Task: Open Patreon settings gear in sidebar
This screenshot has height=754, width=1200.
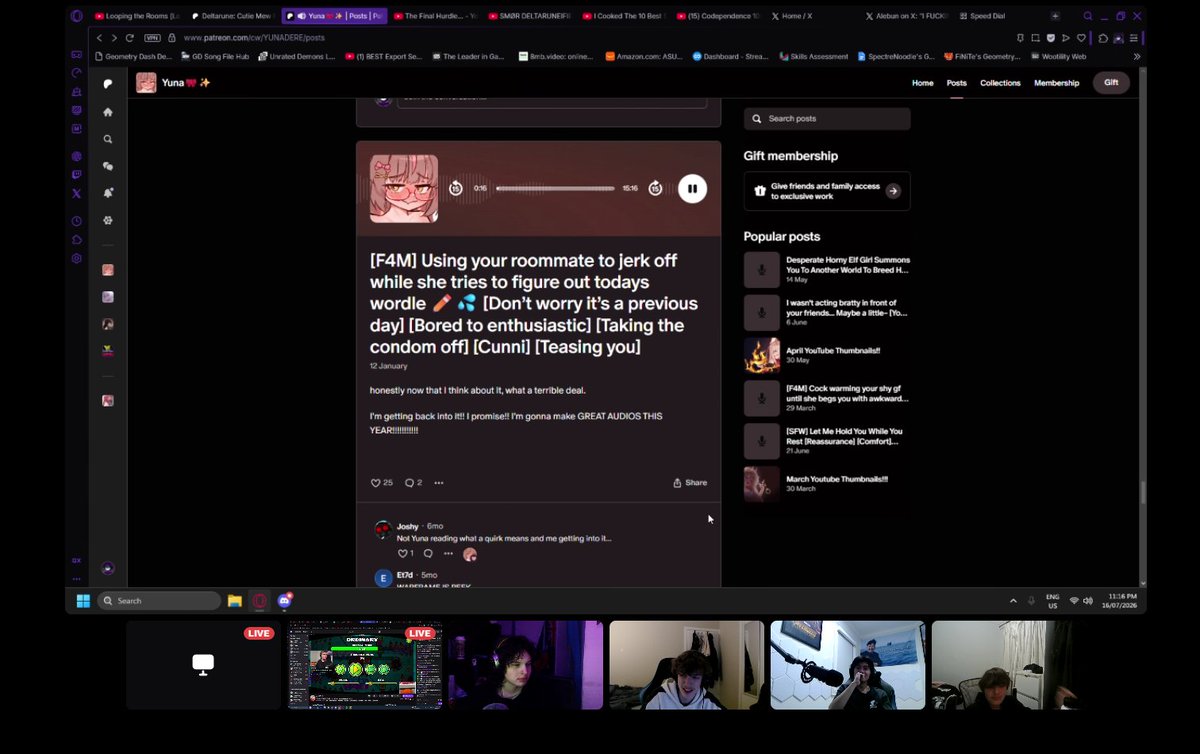Action: coord(108,220)
